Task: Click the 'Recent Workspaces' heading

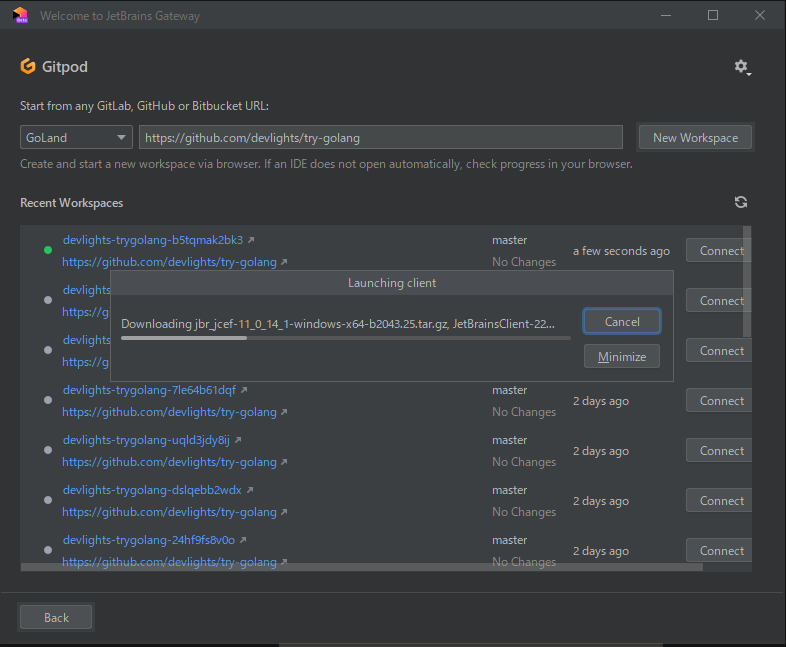Action: (x=72, y=203)
